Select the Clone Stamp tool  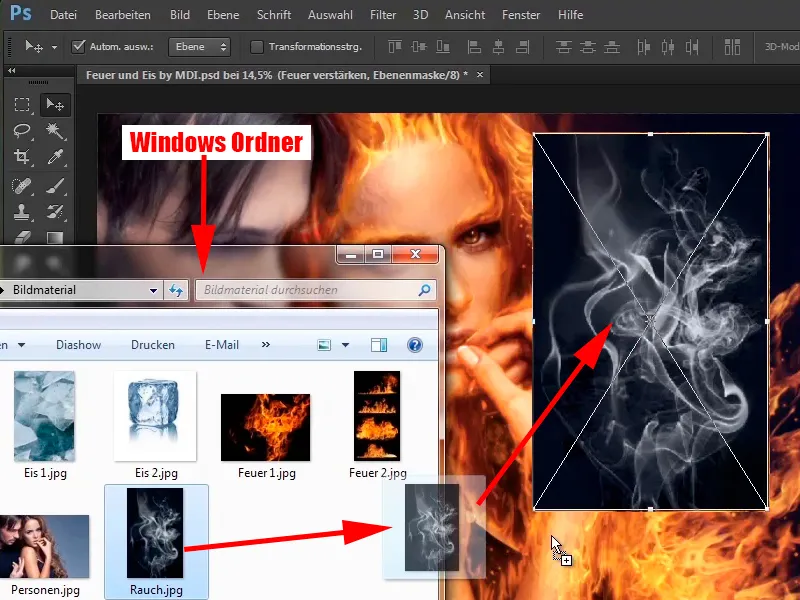tap(22, 212)
